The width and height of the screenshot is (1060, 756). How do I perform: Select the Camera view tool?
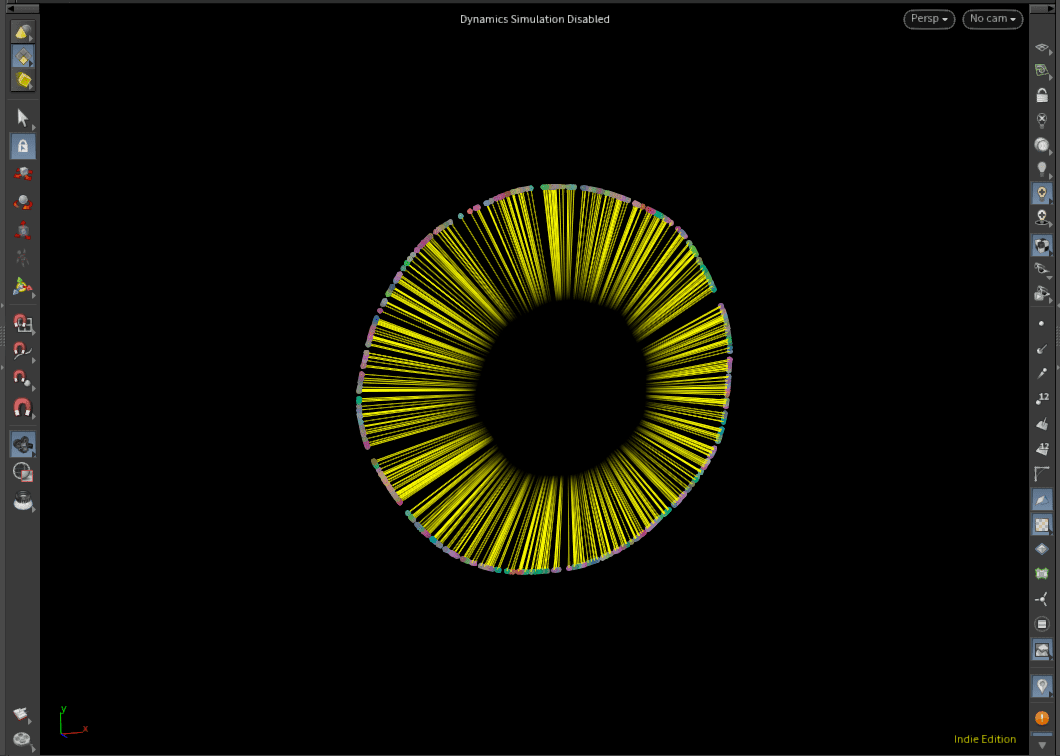tap(22, 443)
